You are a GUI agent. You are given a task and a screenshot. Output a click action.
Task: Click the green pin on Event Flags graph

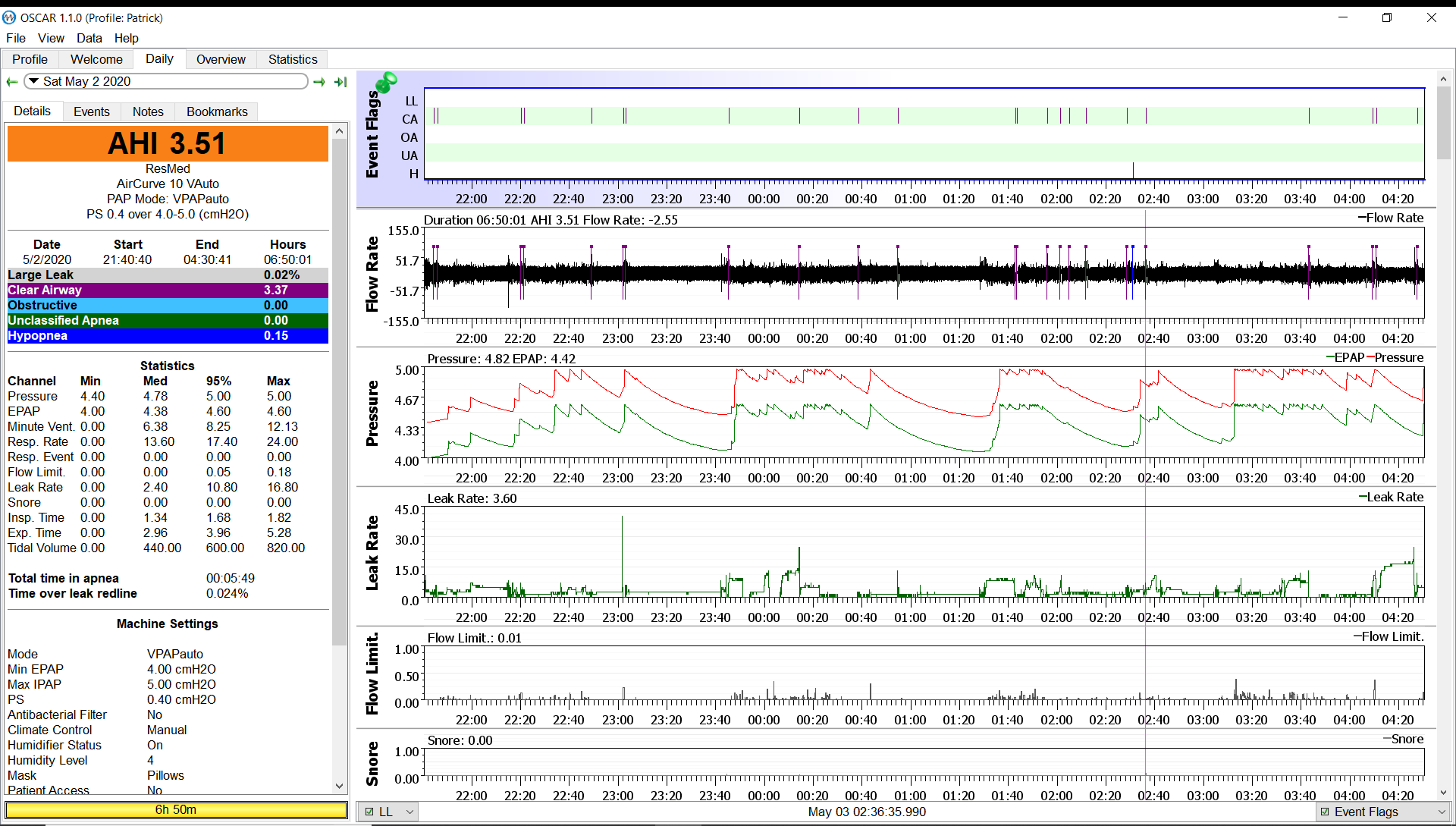(386, 81)
